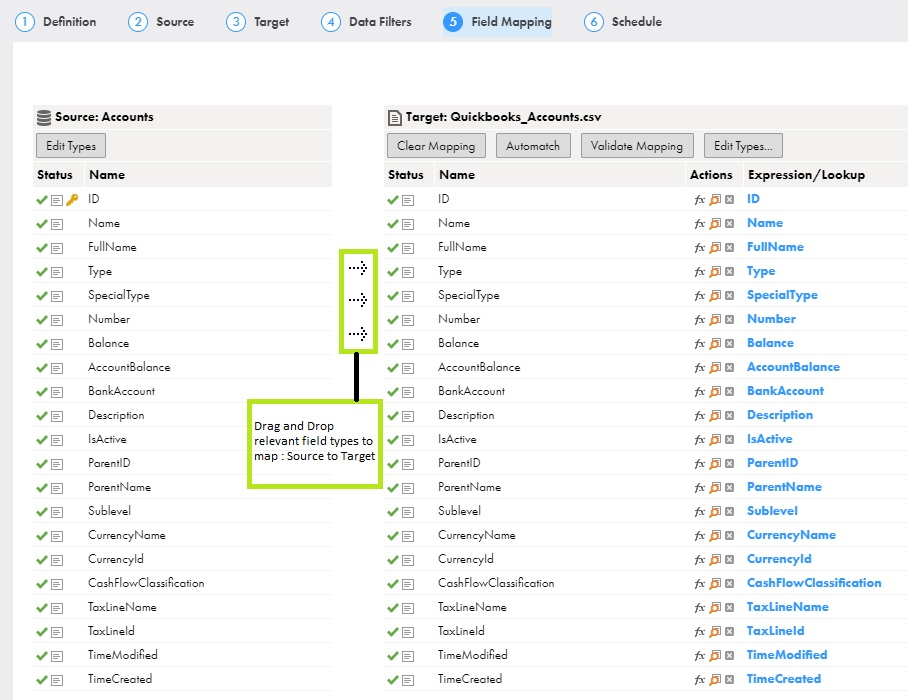
Task: Open fx expression for Type target row
Action: (700, 272)
